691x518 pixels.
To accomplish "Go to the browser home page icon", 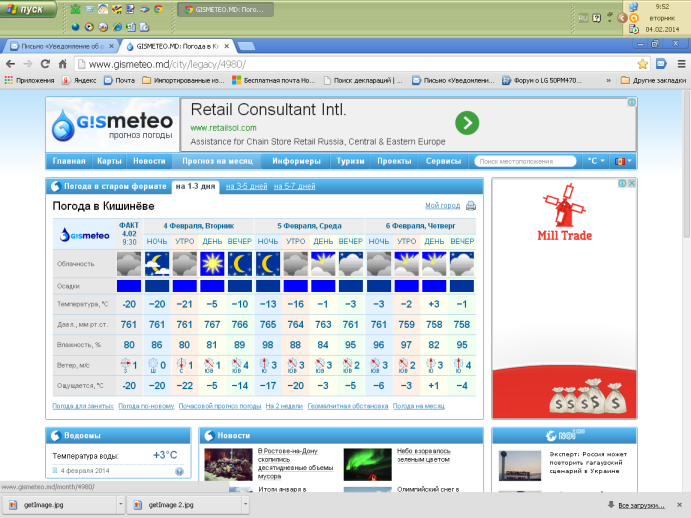I will coord(63,64).
